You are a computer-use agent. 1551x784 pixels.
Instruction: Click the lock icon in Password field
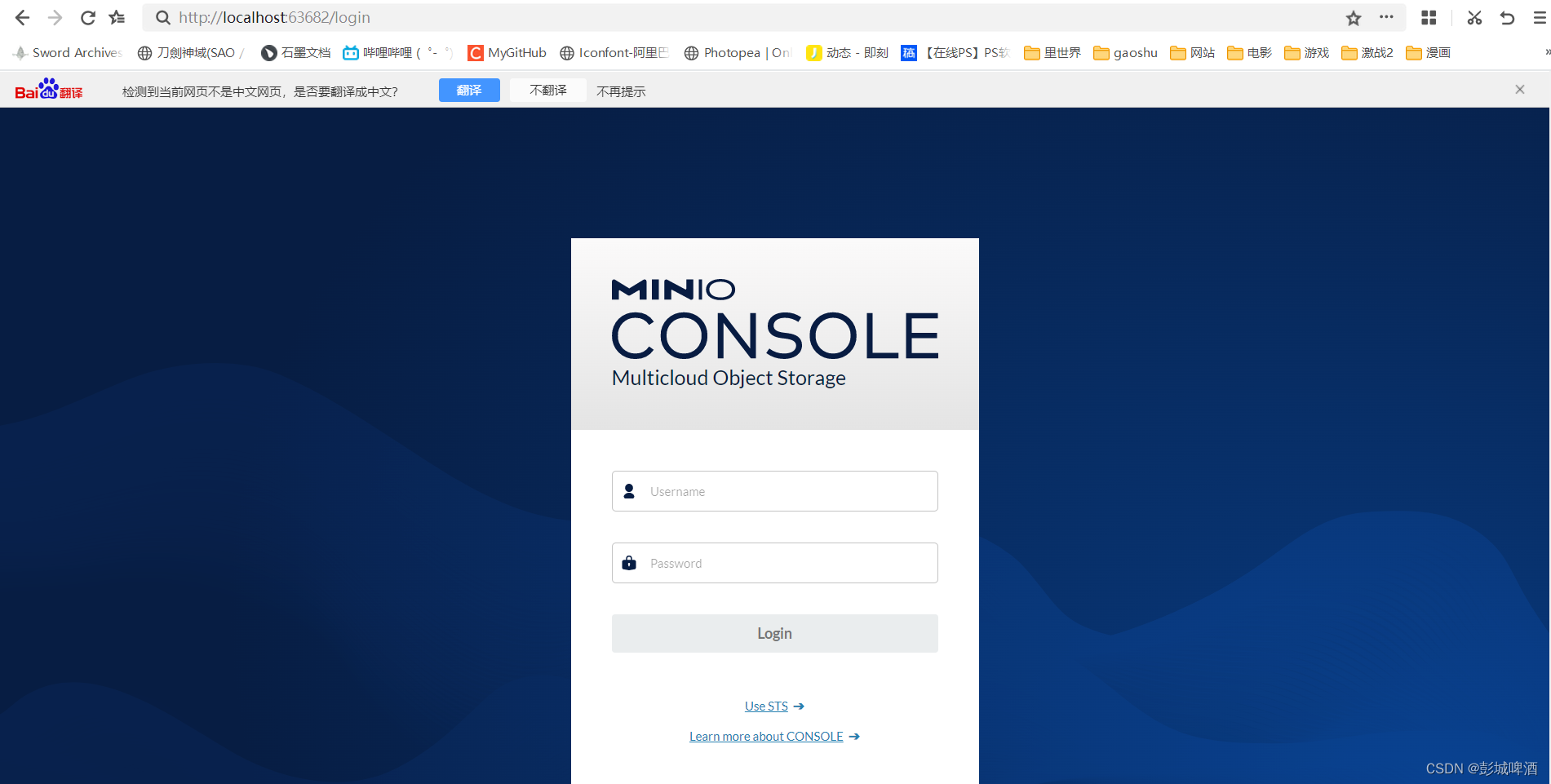(x=629, y=563)
